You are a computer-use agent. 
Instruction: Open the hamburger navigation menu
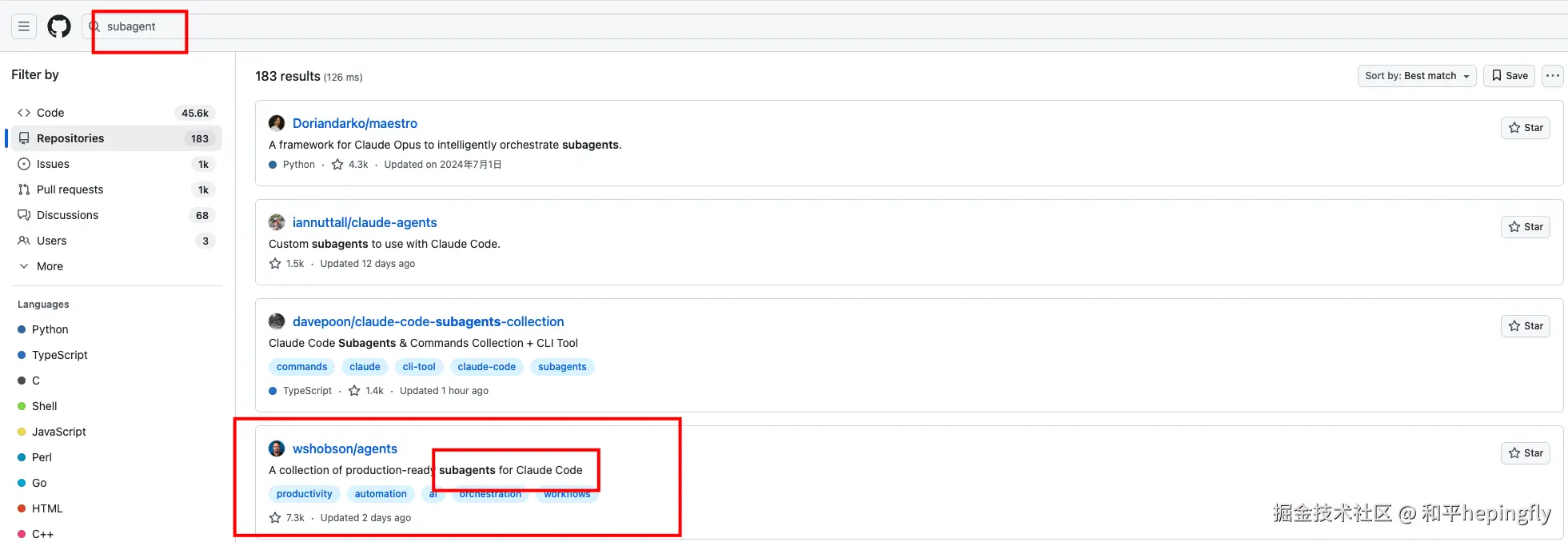24,26
